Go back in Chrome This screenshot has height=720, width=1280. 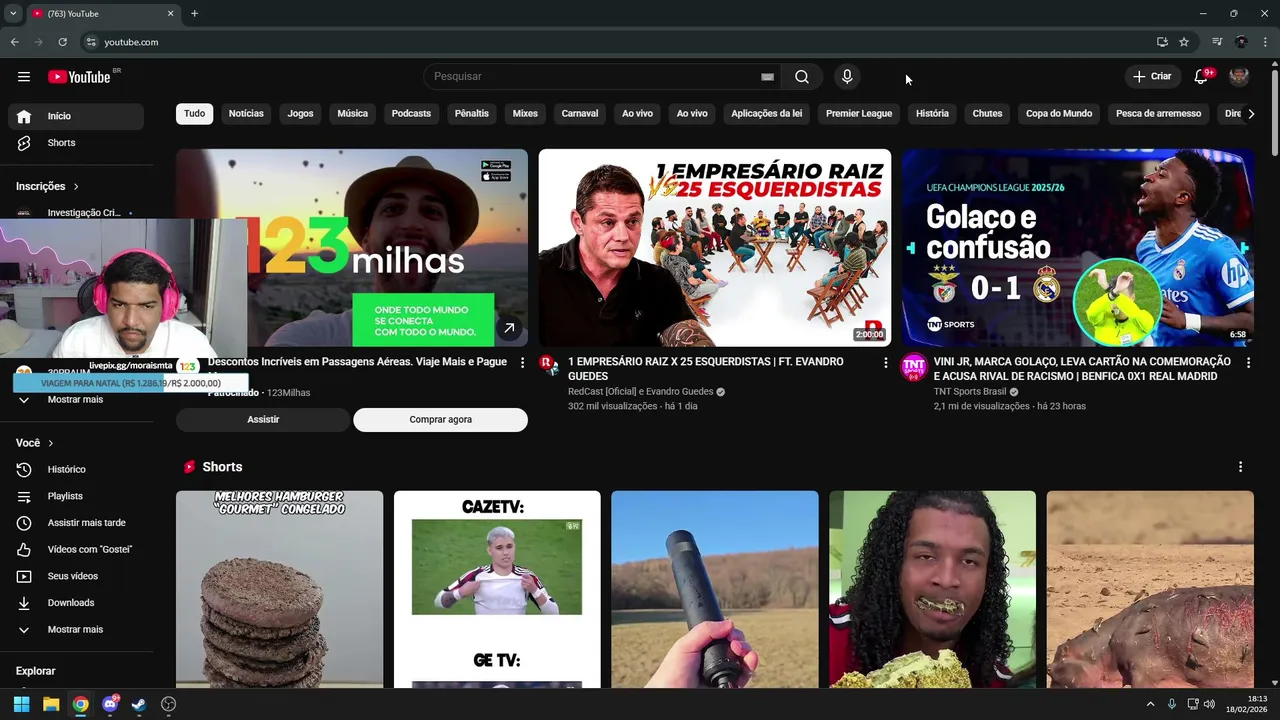[14, 42]
